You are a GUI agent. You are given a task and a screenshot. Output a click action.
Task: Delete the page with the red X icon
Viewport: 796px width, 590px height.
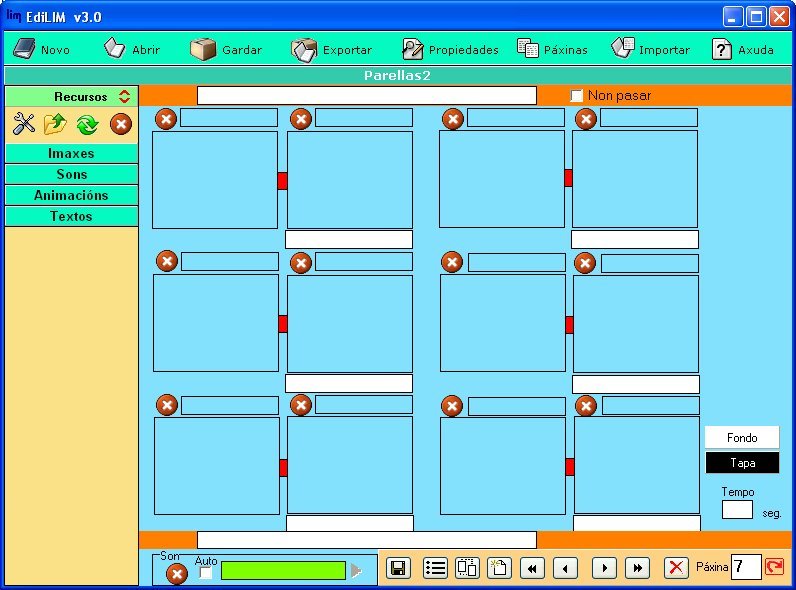677,568
